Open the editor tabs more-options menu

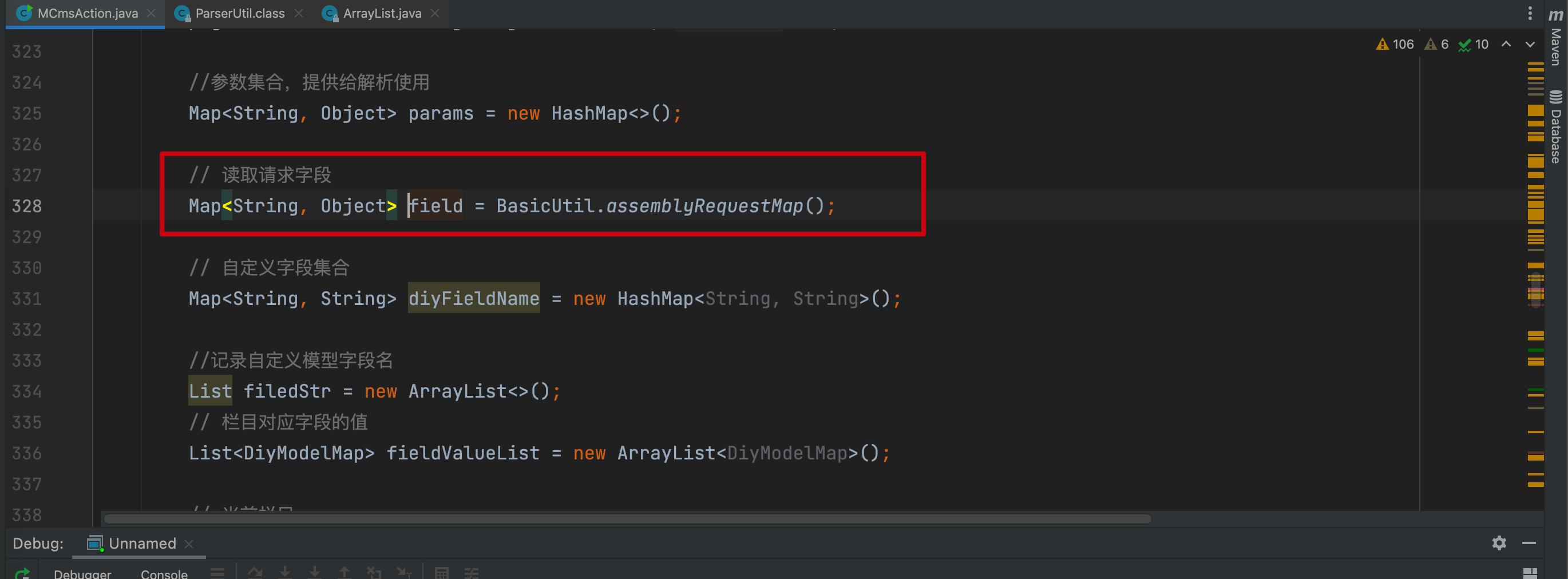(x=1530, y=13)
